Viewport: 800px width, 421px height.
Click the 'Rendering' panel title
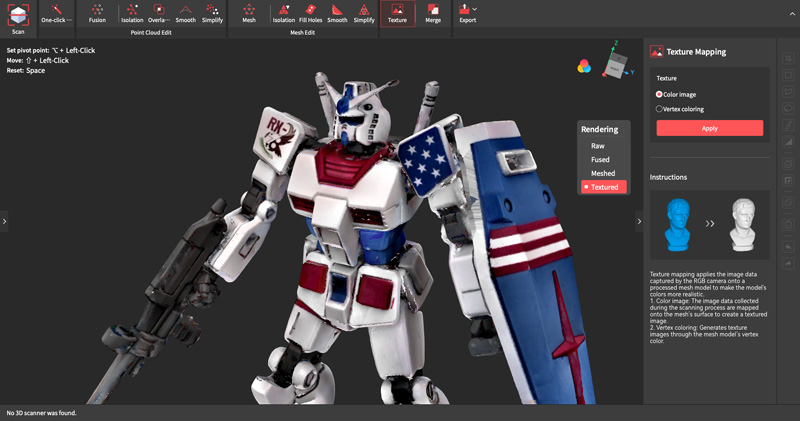pyautogui.click(x=599, y=129)
